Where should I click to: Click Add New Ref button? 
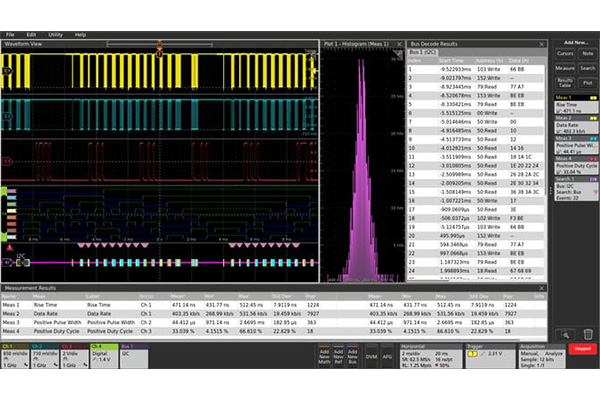pos(339,355)
